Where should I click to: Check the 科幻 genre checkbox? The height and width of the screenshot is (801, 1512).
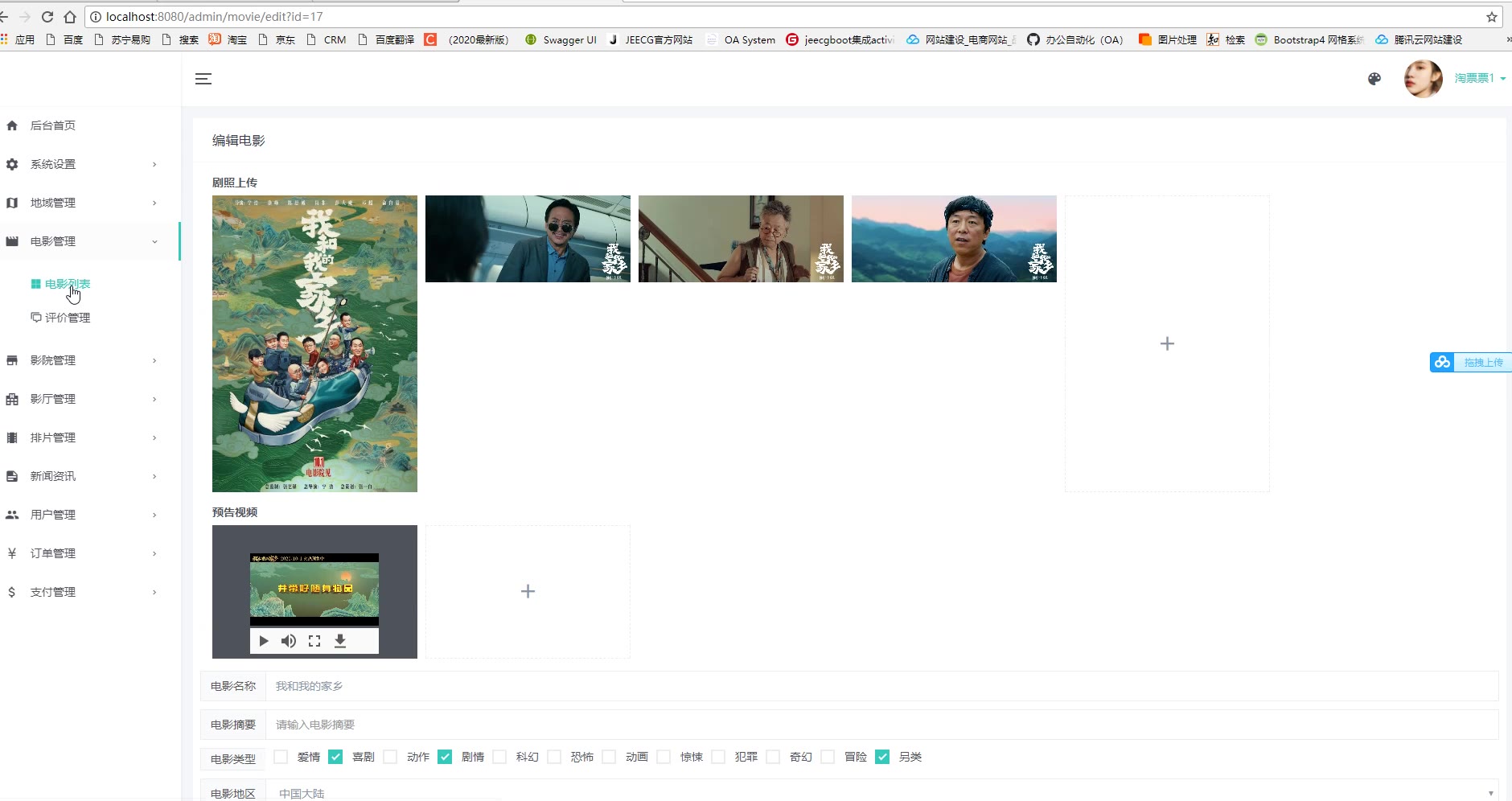pos(499,757)
